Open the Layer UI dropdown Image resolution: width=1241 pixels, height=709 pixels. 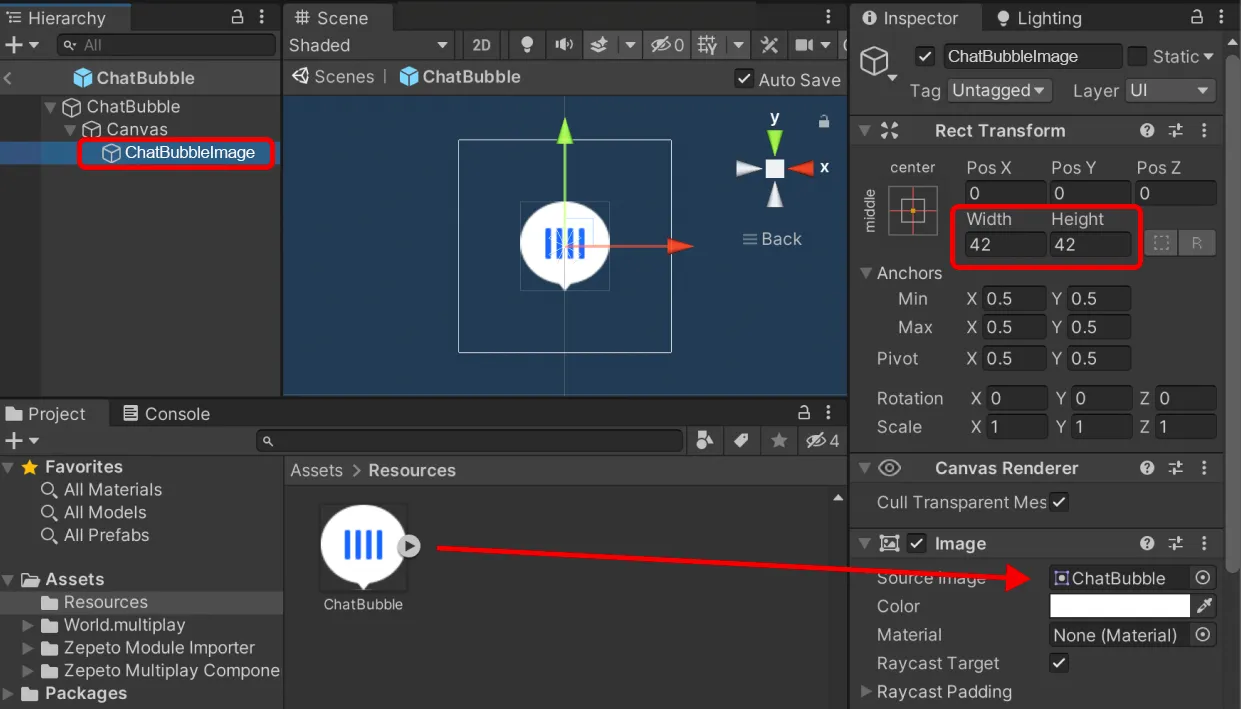click(x=1170, y=90)
